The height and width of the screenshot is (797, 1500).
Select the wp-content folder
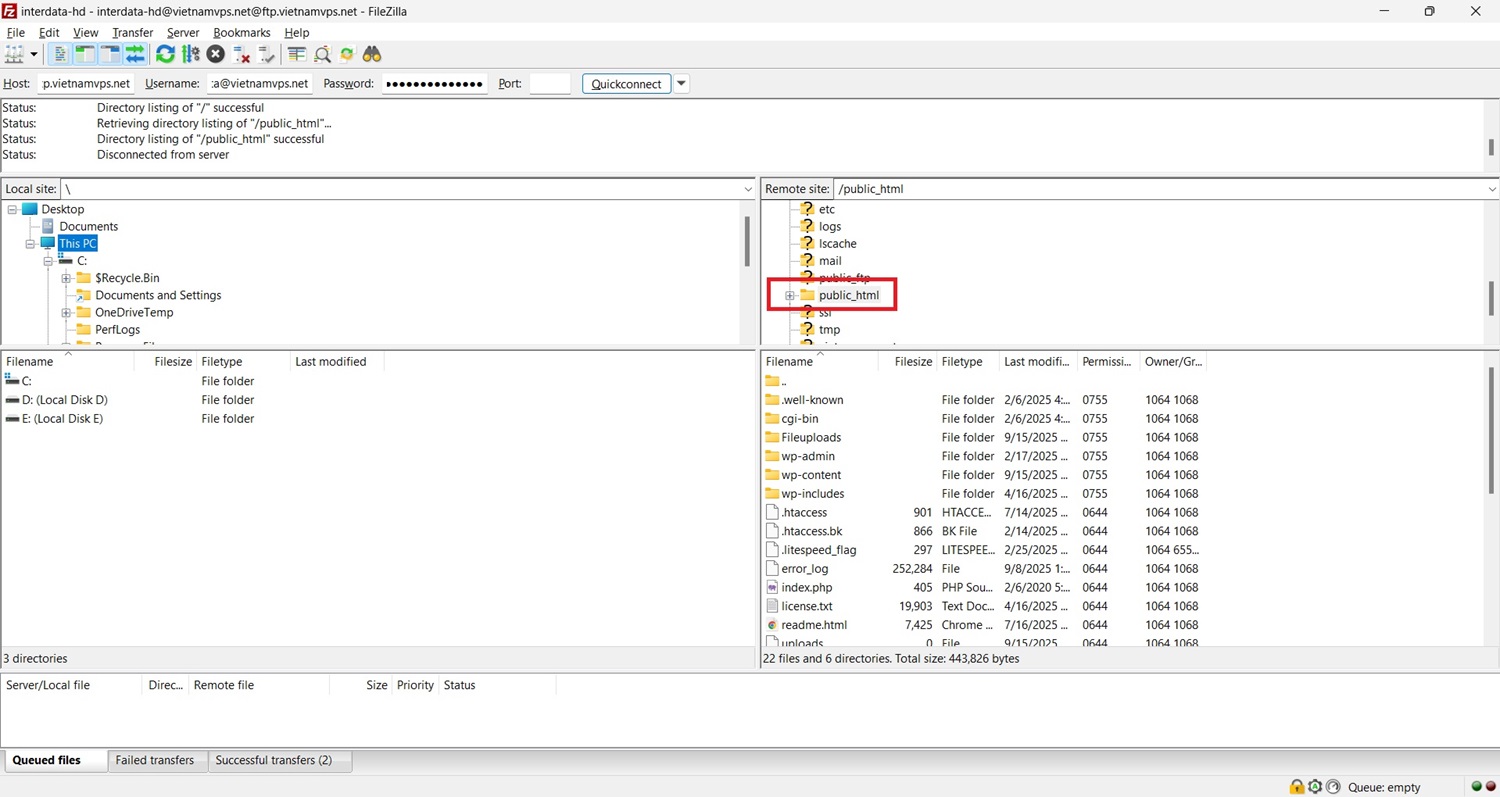click(x=811, y=475)
